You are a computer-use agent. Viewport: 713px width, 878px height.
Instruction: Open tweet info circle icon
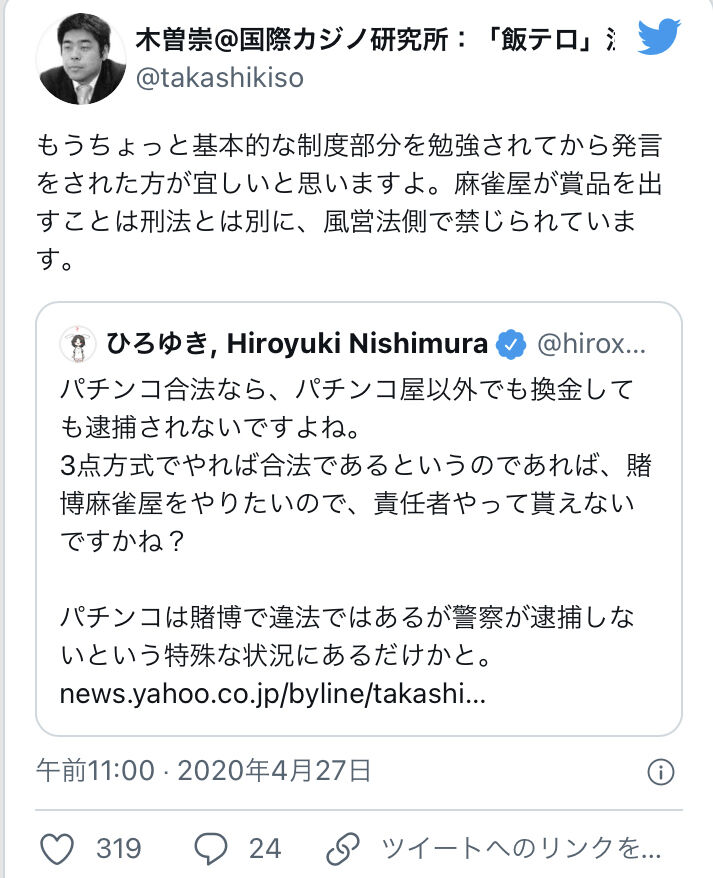click(x=661, y=772)
